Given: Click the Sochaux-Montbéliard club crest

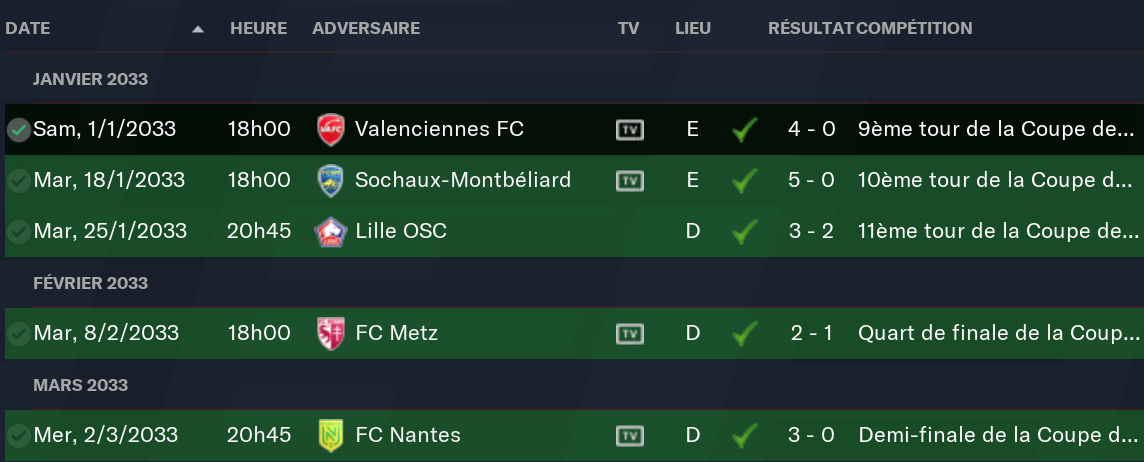Looking at the screenshot, I should point(330,181).
